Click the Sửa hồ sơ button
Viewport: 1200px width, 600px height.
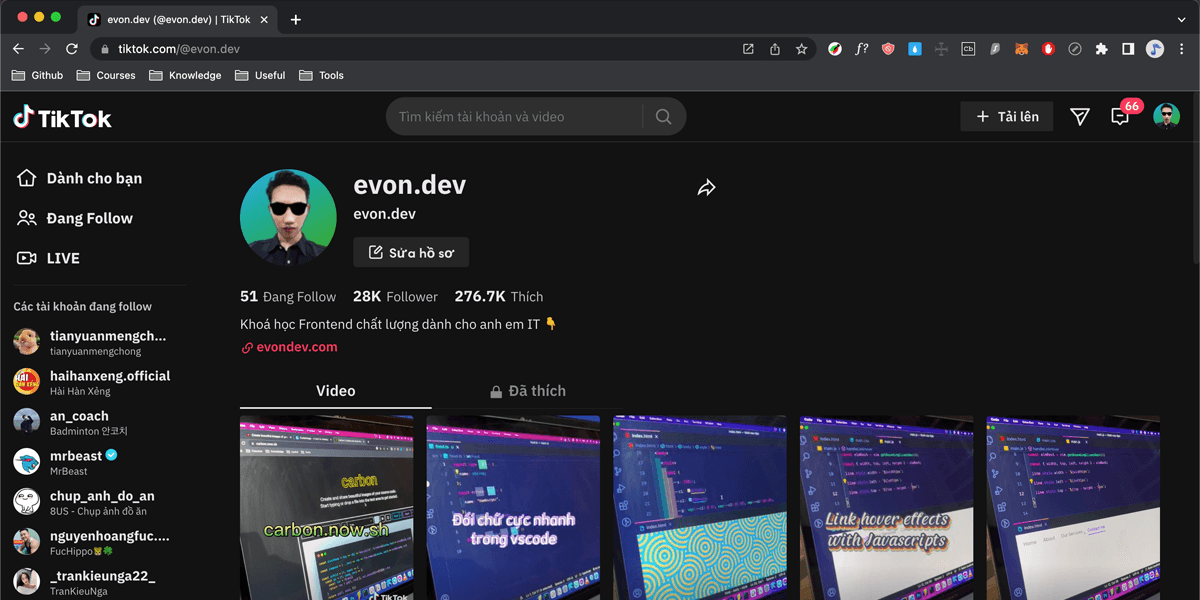(411, 253)
